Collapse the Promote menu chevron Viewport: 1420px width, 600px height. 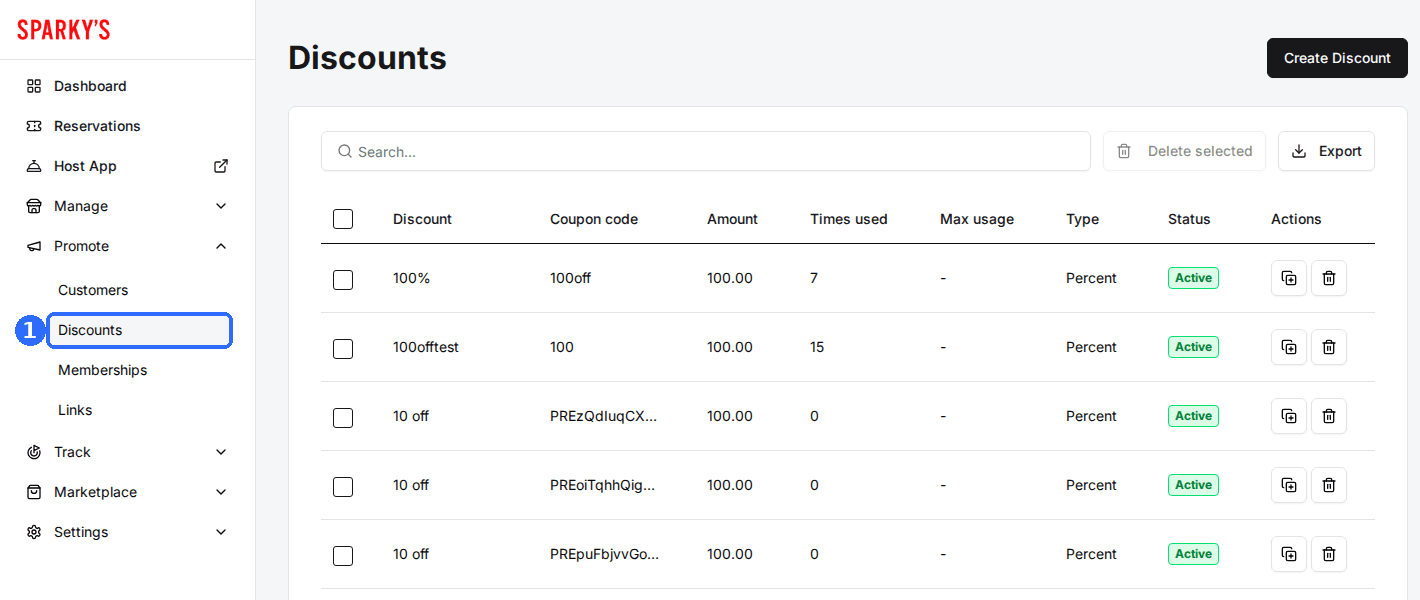coord(221,246)
